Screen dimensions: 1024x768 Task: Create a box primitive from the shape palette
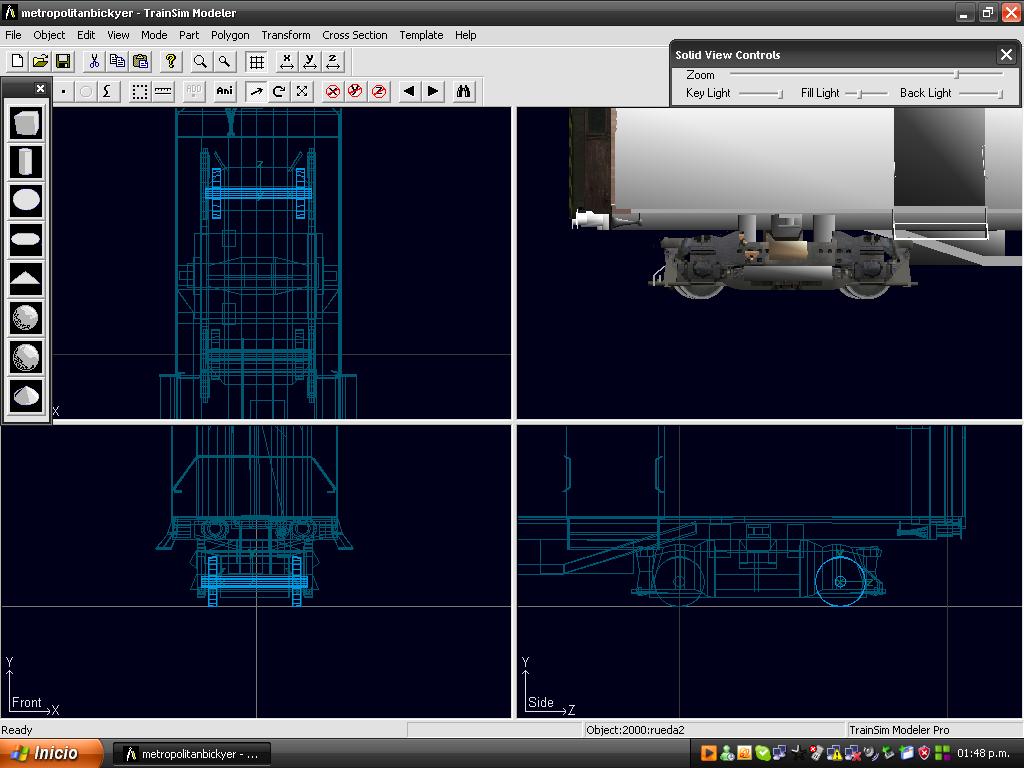click(x=26, y=123)
